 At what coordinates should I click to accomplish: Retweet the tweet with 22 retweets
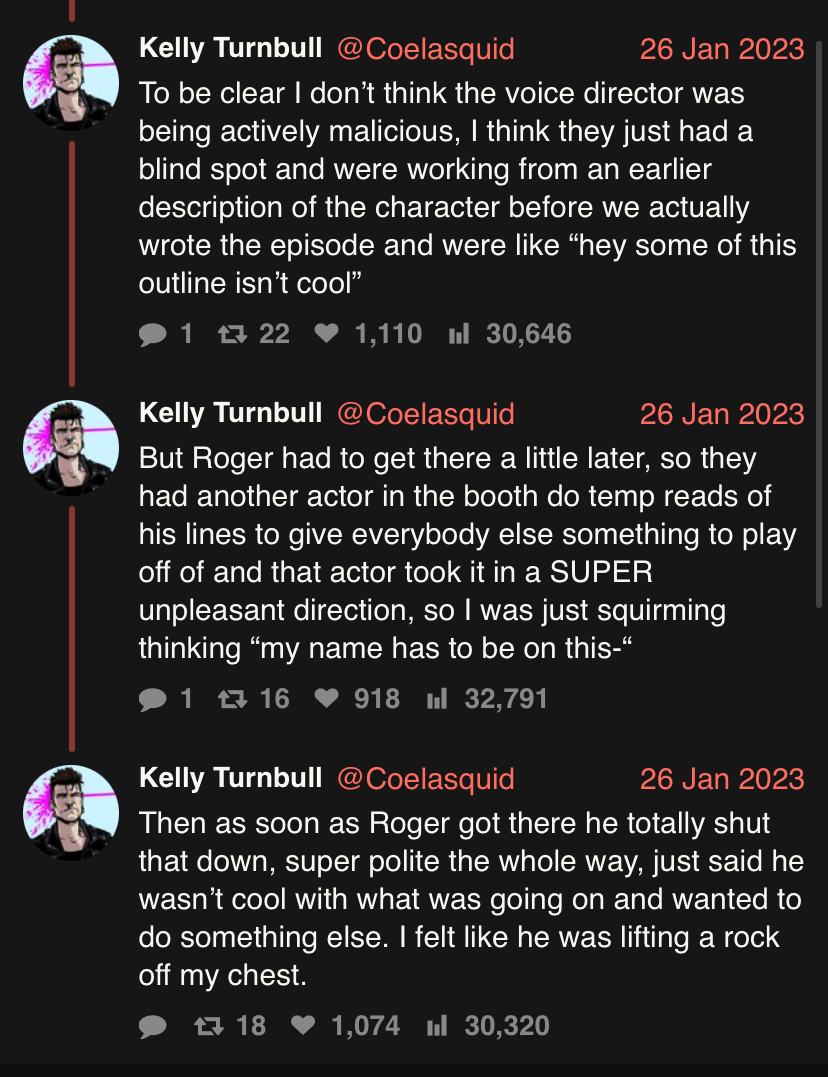click(x=231, y=334)
